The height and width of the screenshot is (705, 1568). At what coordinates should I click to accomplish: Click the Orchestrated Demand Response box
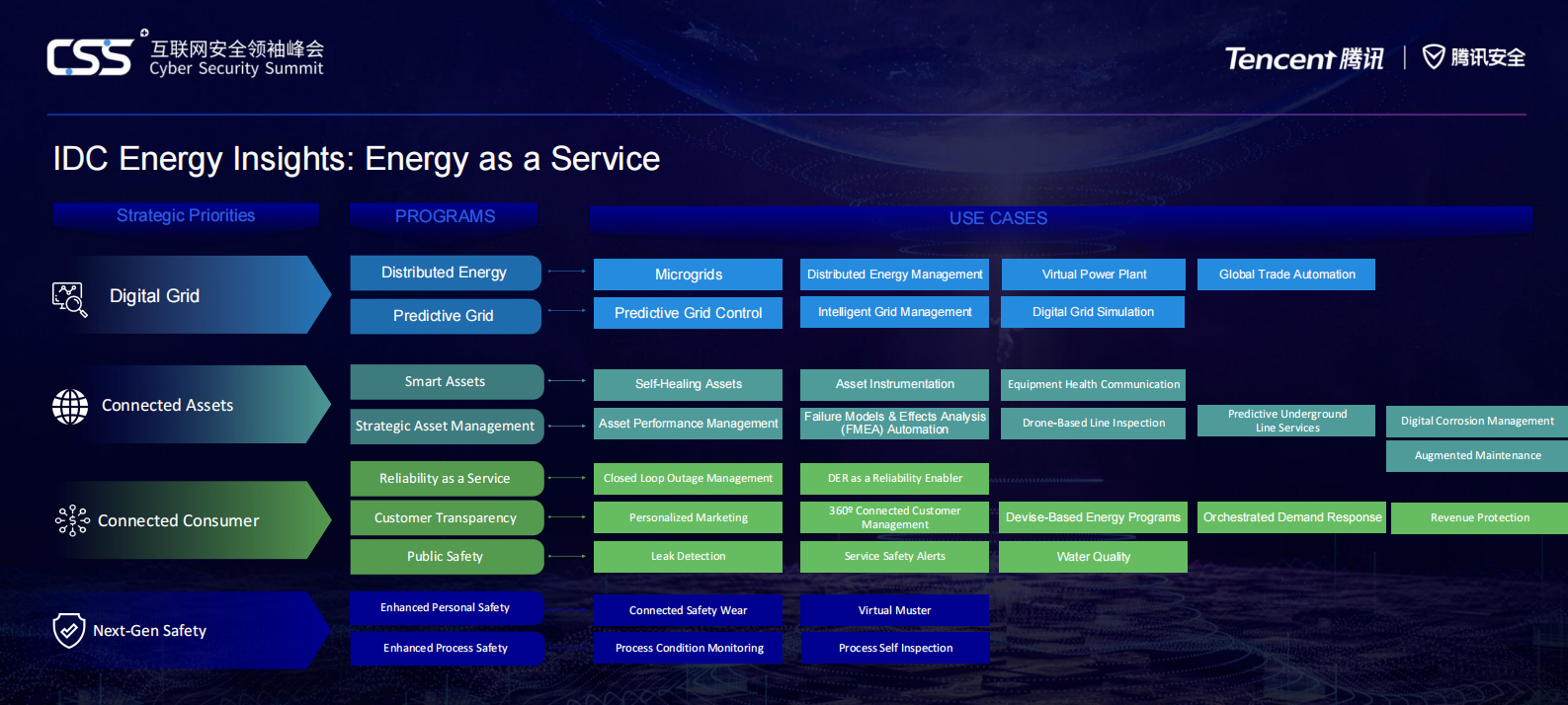(1291, 517)
